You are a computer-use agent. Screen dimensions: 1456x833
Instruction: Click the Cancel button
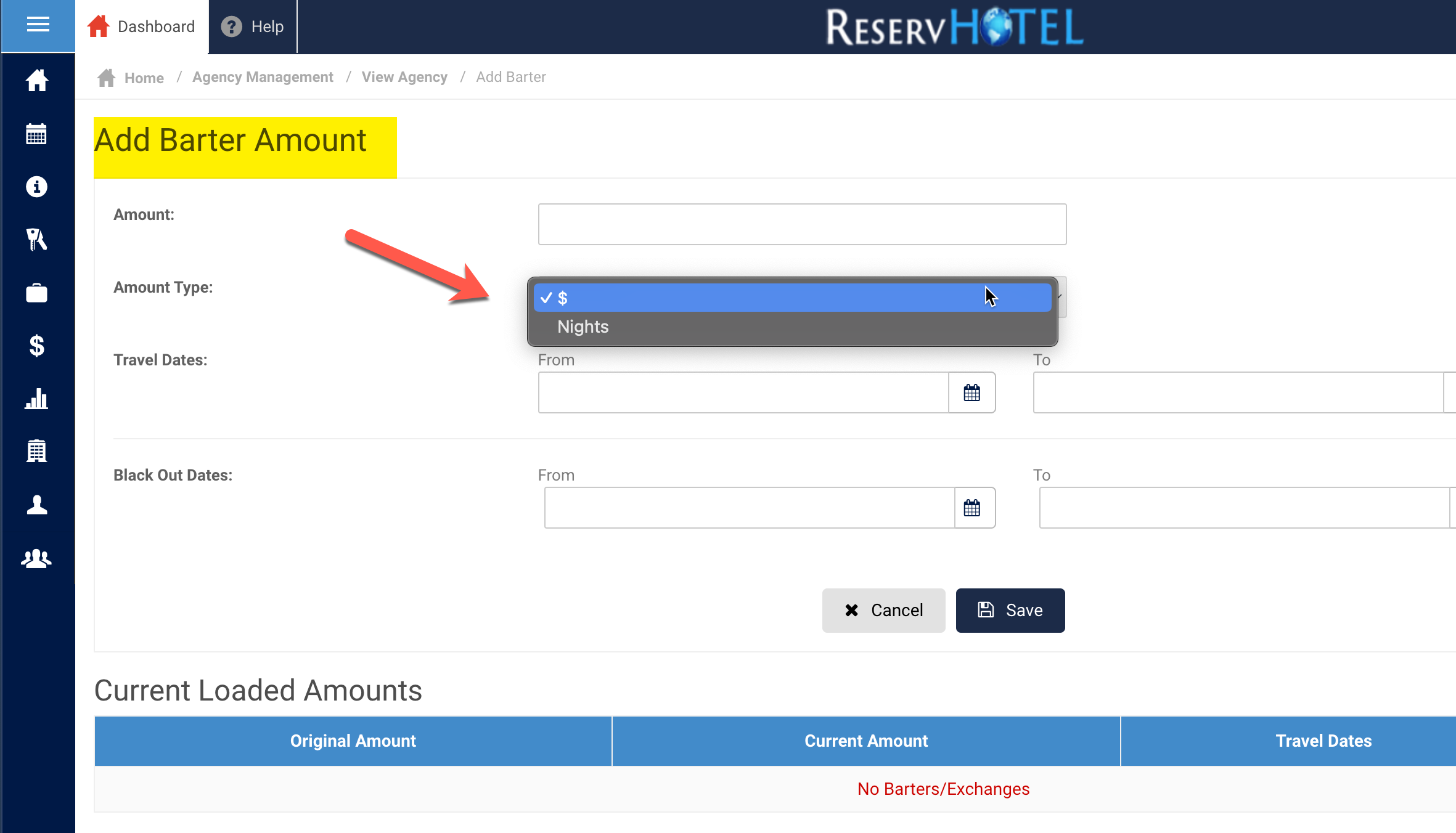point(883,610)
